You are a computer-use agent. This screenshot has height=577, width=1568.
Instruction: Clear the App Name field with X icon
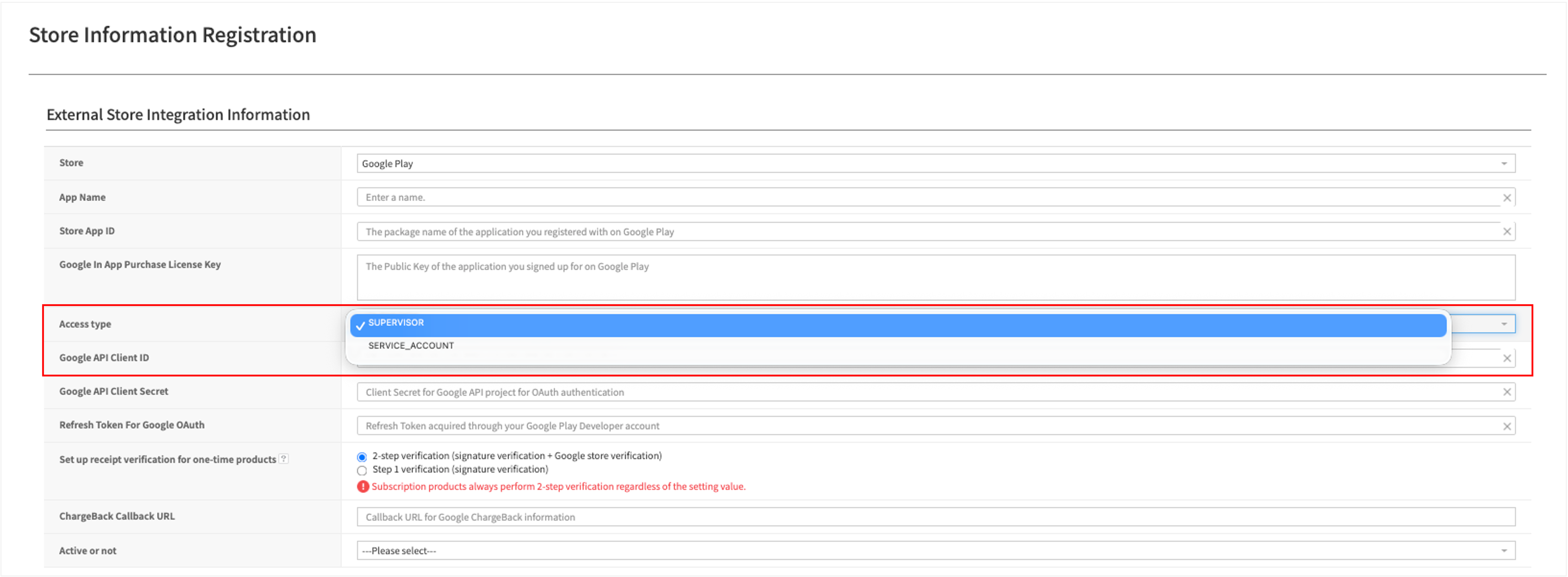(x=1506, y=198)
